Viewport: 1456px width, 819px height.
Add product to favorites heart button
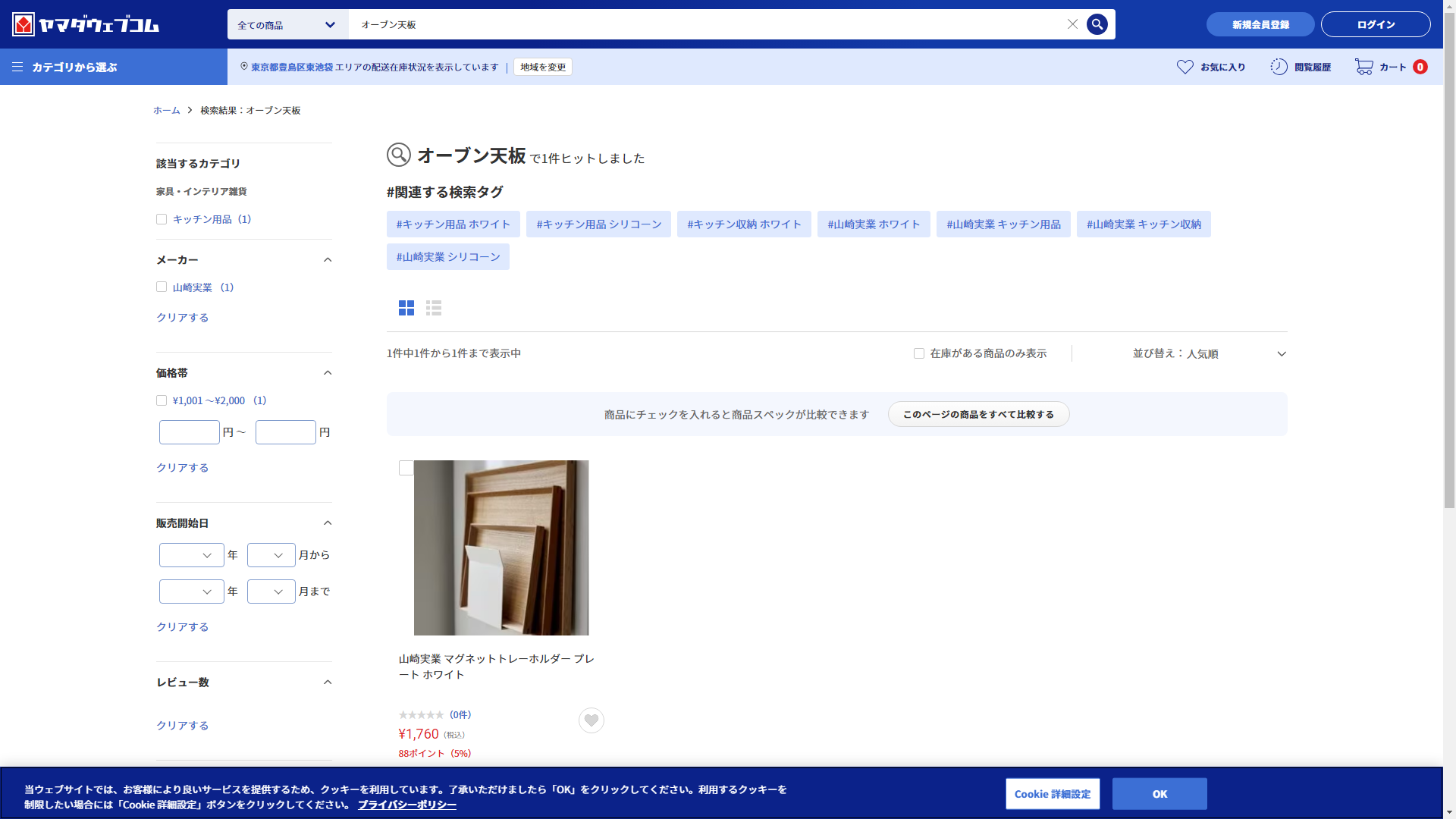tap(591, 720)
